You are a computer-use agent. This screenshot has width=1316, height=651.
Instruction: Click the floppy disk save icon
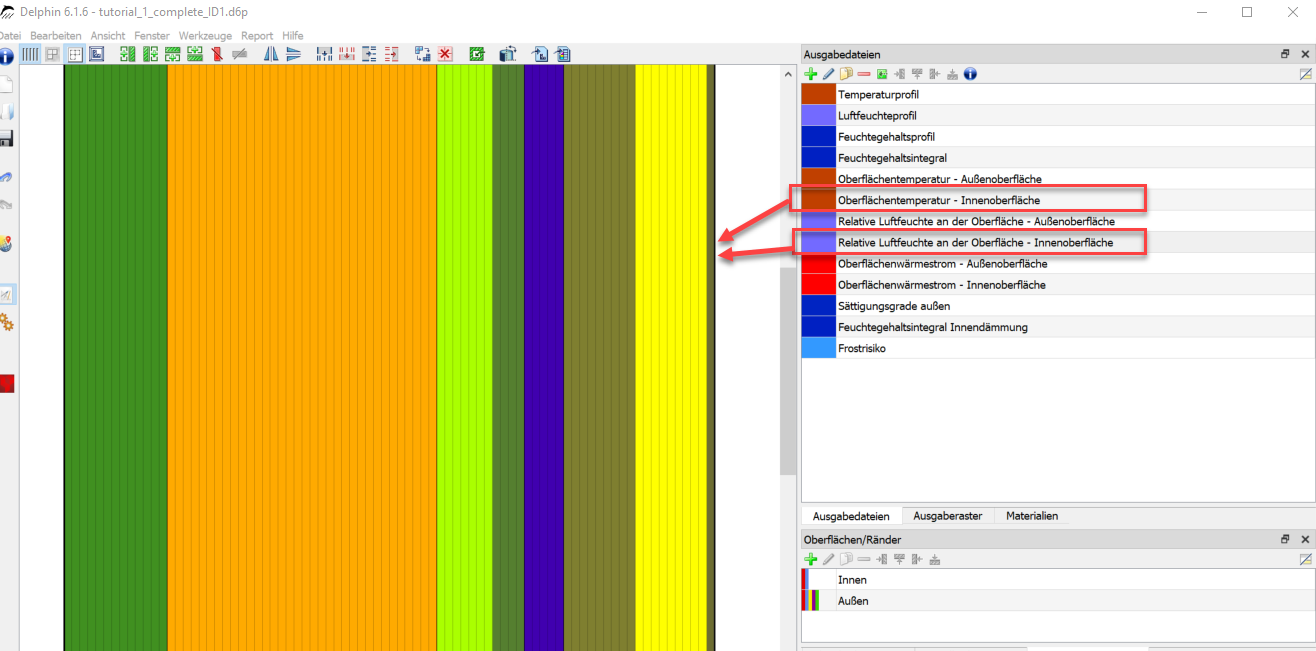(6, 138)
